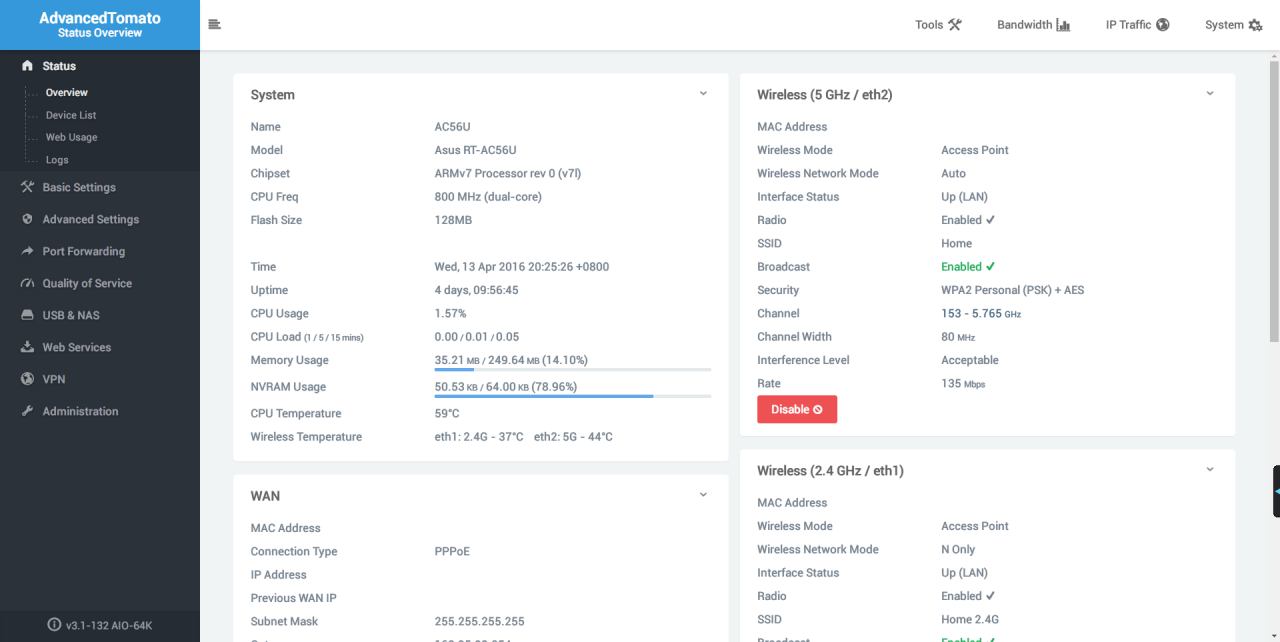
Task: Click the Tools wrench icon
Action: pos(955,25)
